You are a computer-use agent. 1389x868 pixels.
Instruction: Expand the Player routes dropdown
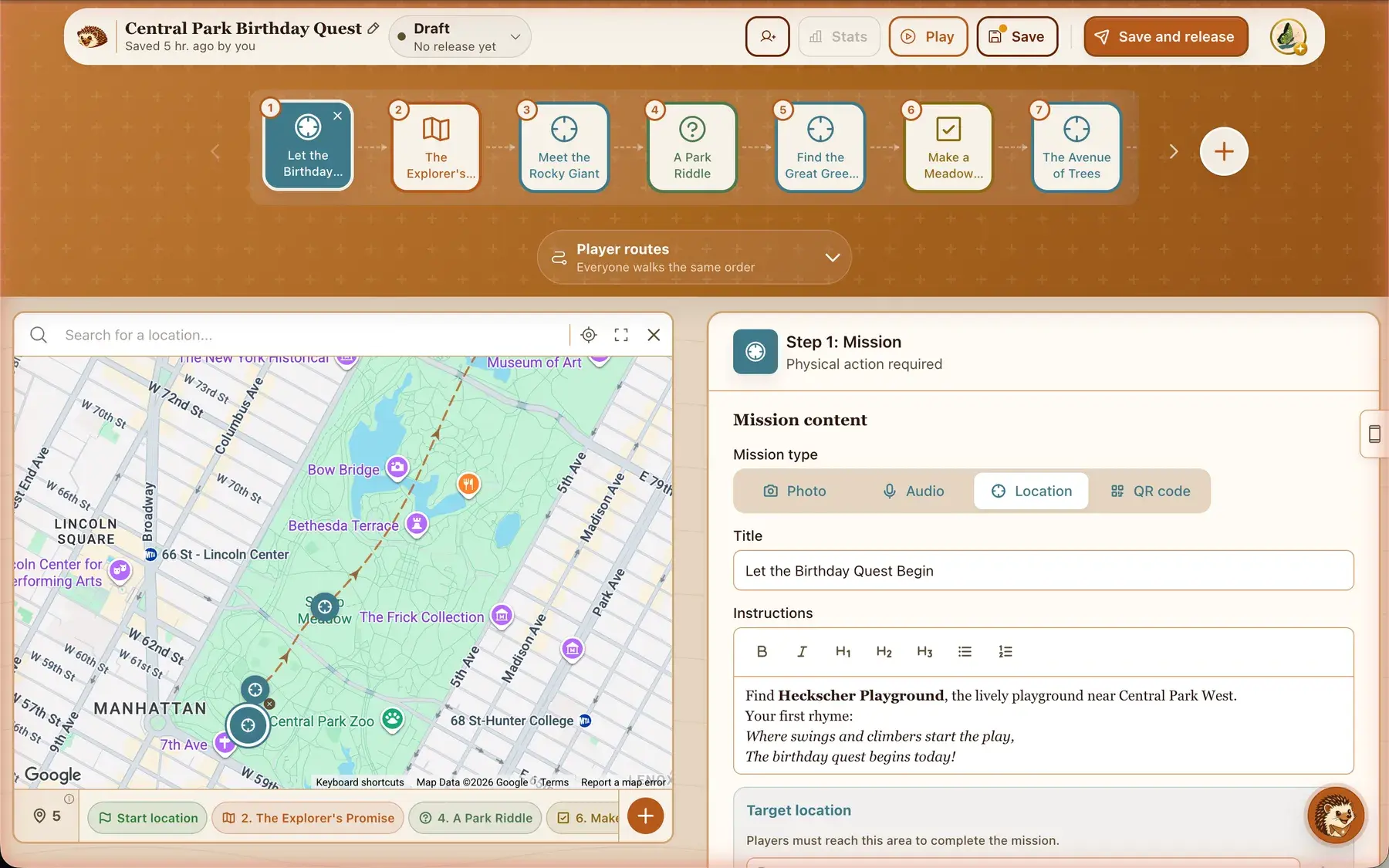tap(694, 257)
